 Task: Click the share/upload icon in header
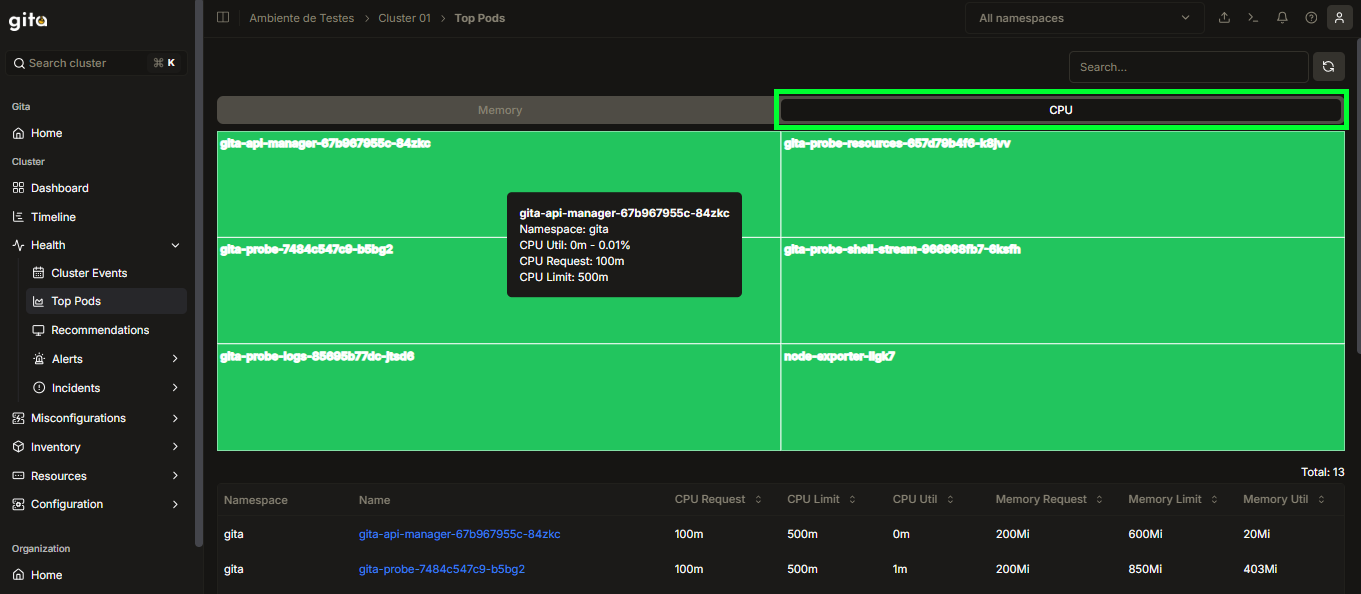click(1224, 18)
